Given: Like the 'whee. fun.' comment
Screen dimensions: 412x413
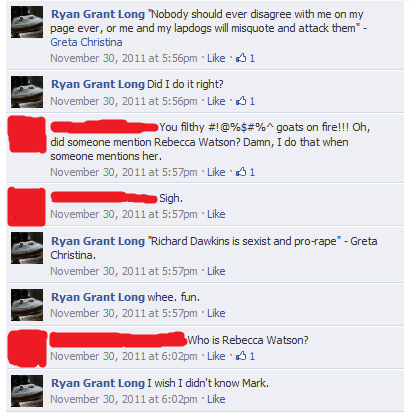Looking at the screenshot, I should 216,313.
